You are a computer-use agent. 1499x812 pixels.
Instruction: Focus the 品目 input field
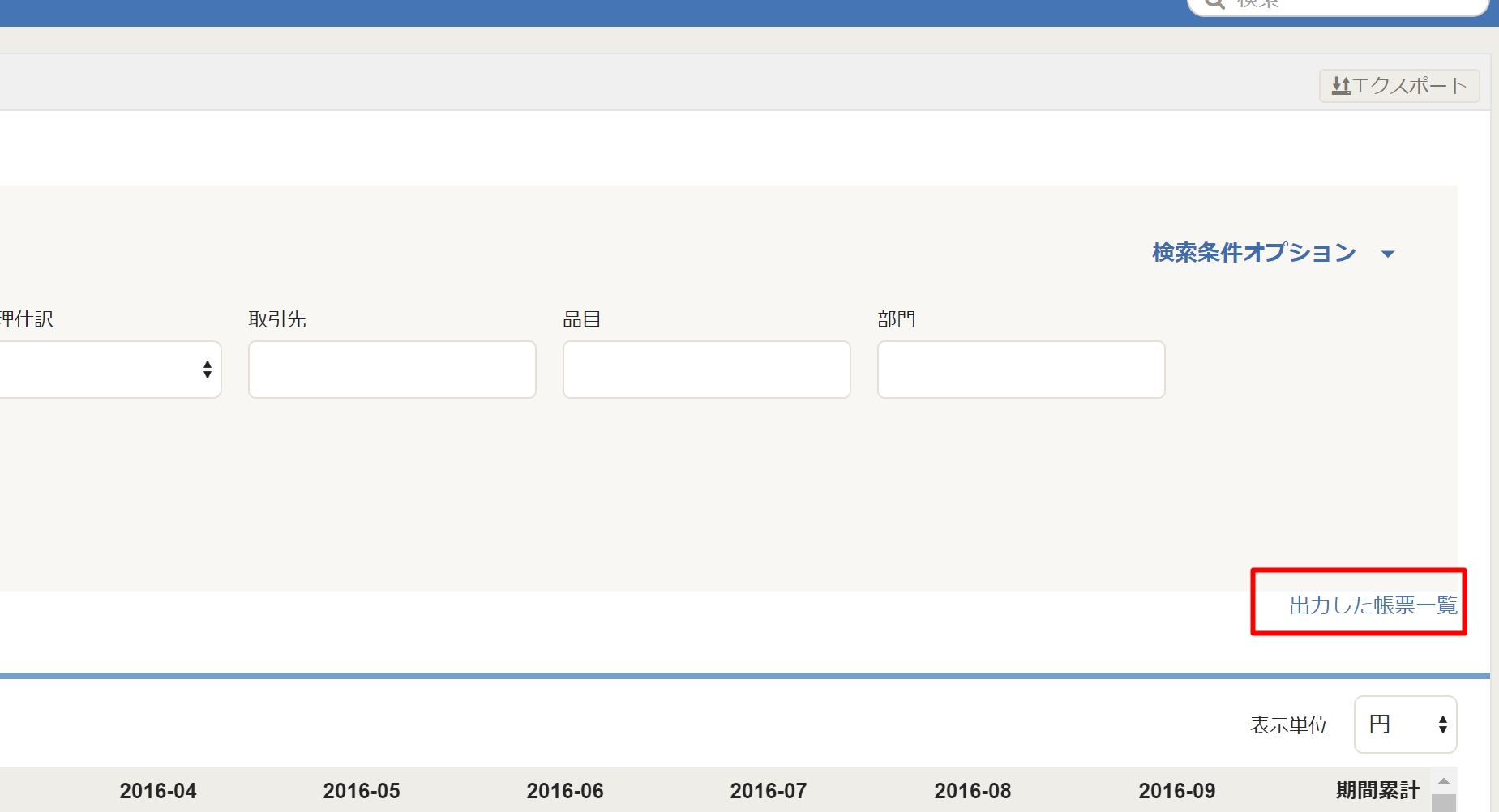(x=707, y=370)
